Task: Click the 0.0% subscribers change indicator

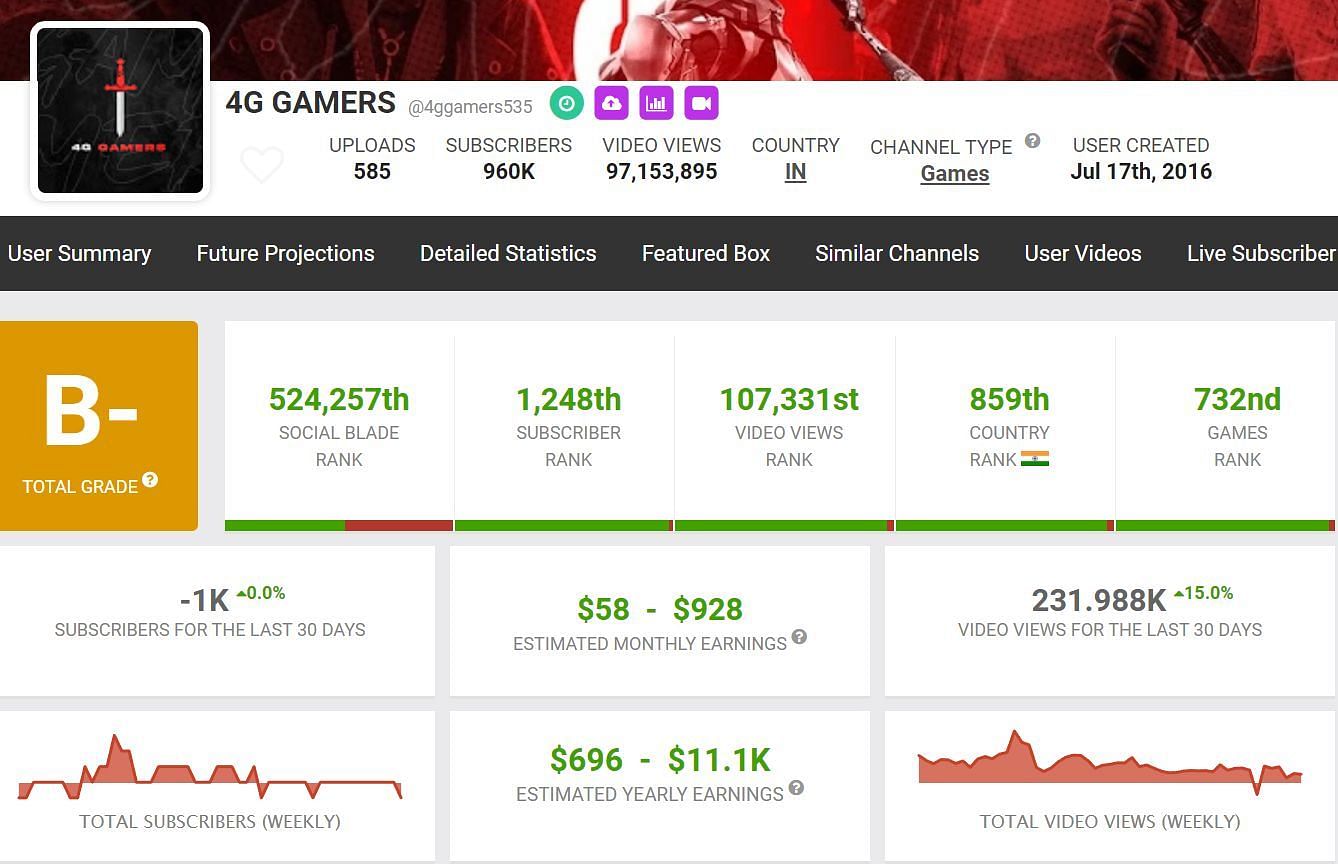Action: point(261,593)
